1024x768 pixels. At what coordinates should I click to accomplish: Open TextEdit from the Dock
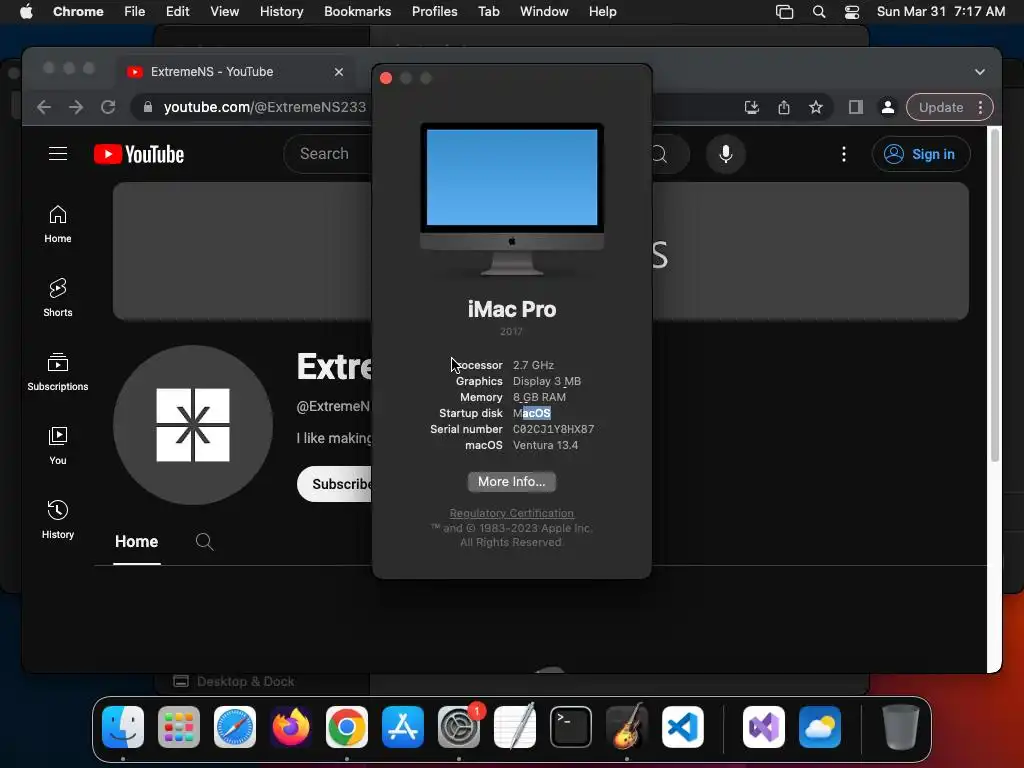tap(515, 727)
